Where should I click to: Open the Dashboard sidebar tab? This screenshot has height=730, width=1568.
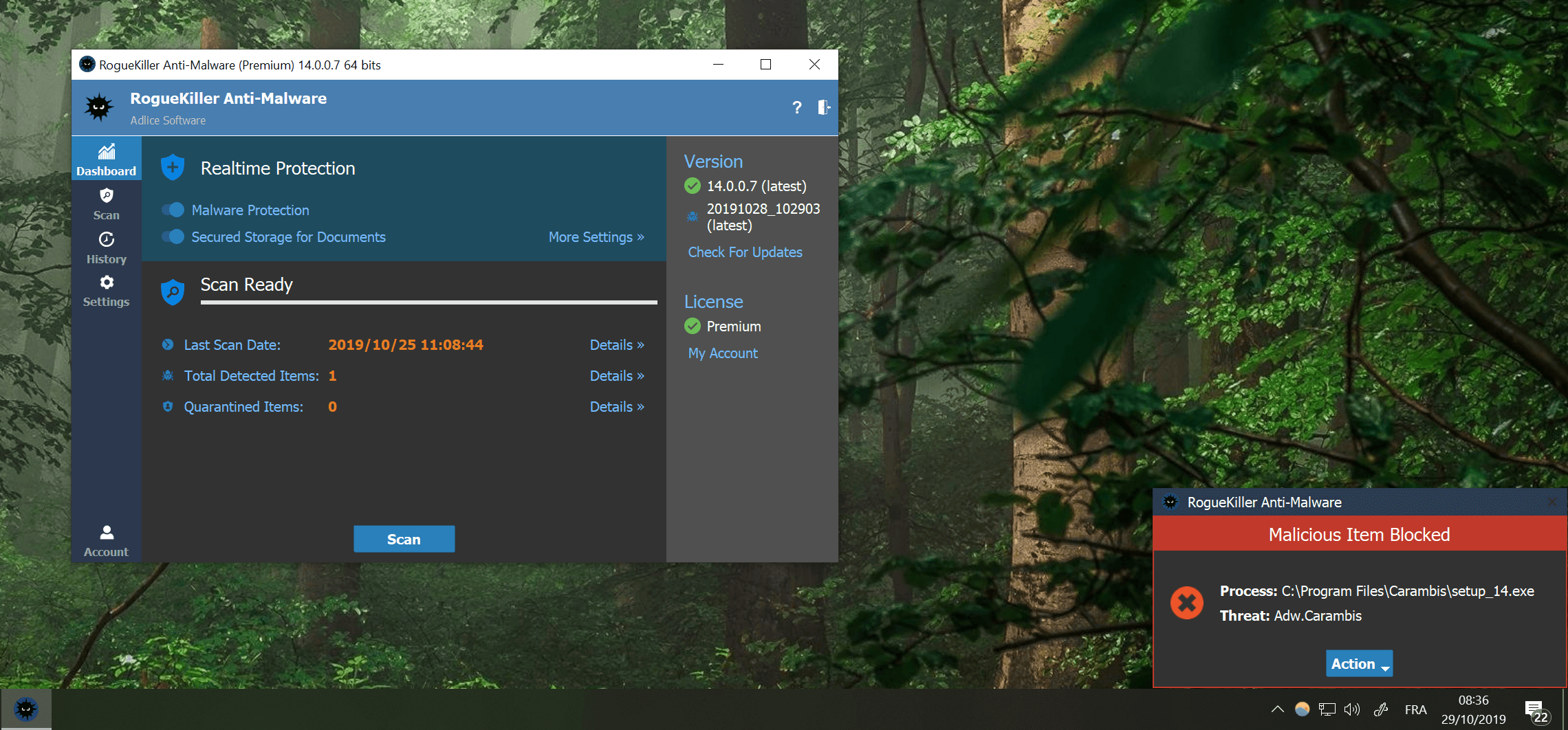(x=107, y=159)
